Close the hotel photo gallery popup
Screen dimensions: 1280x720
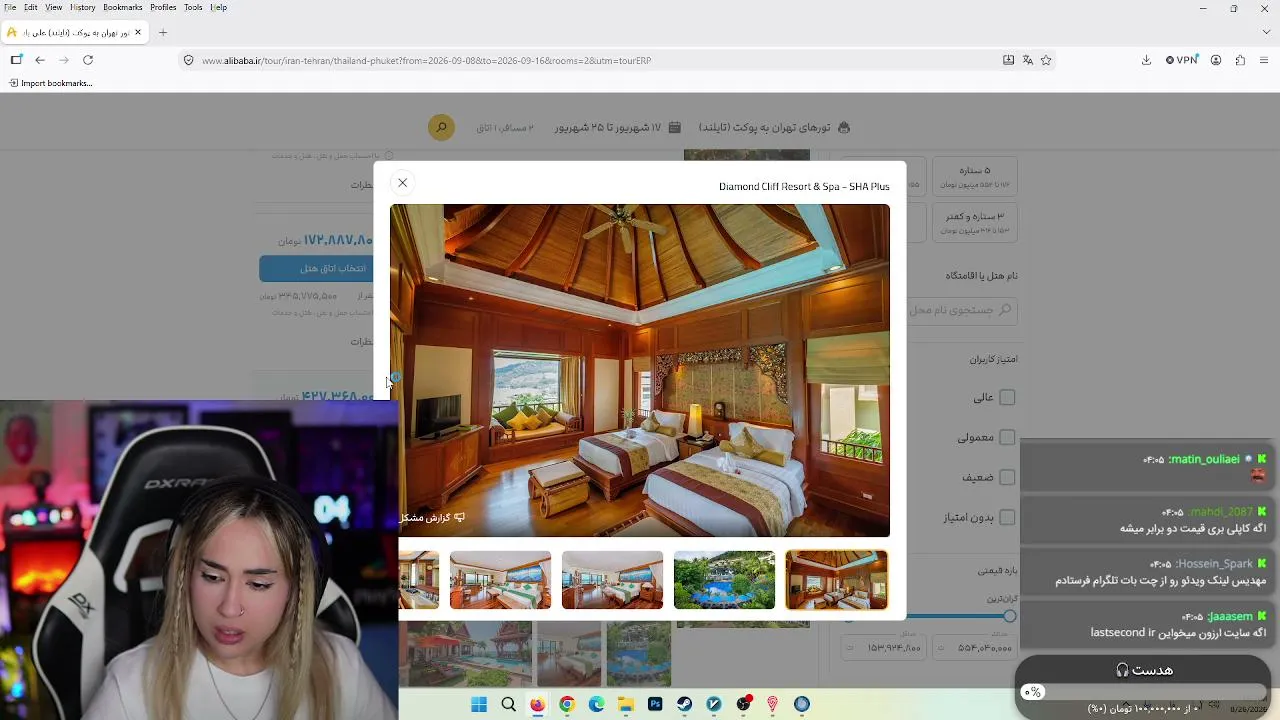(x=402, y=183)
